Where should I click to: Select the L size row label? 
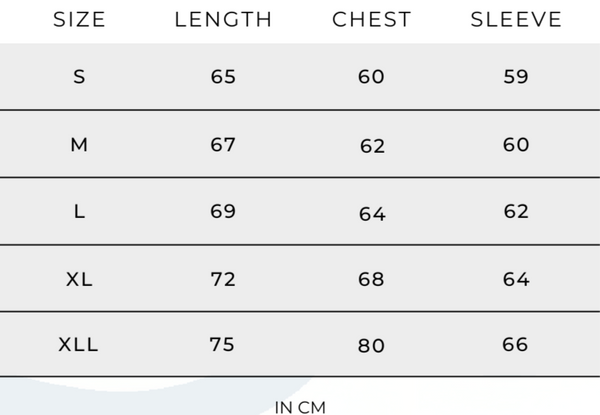tap(79, 212)
